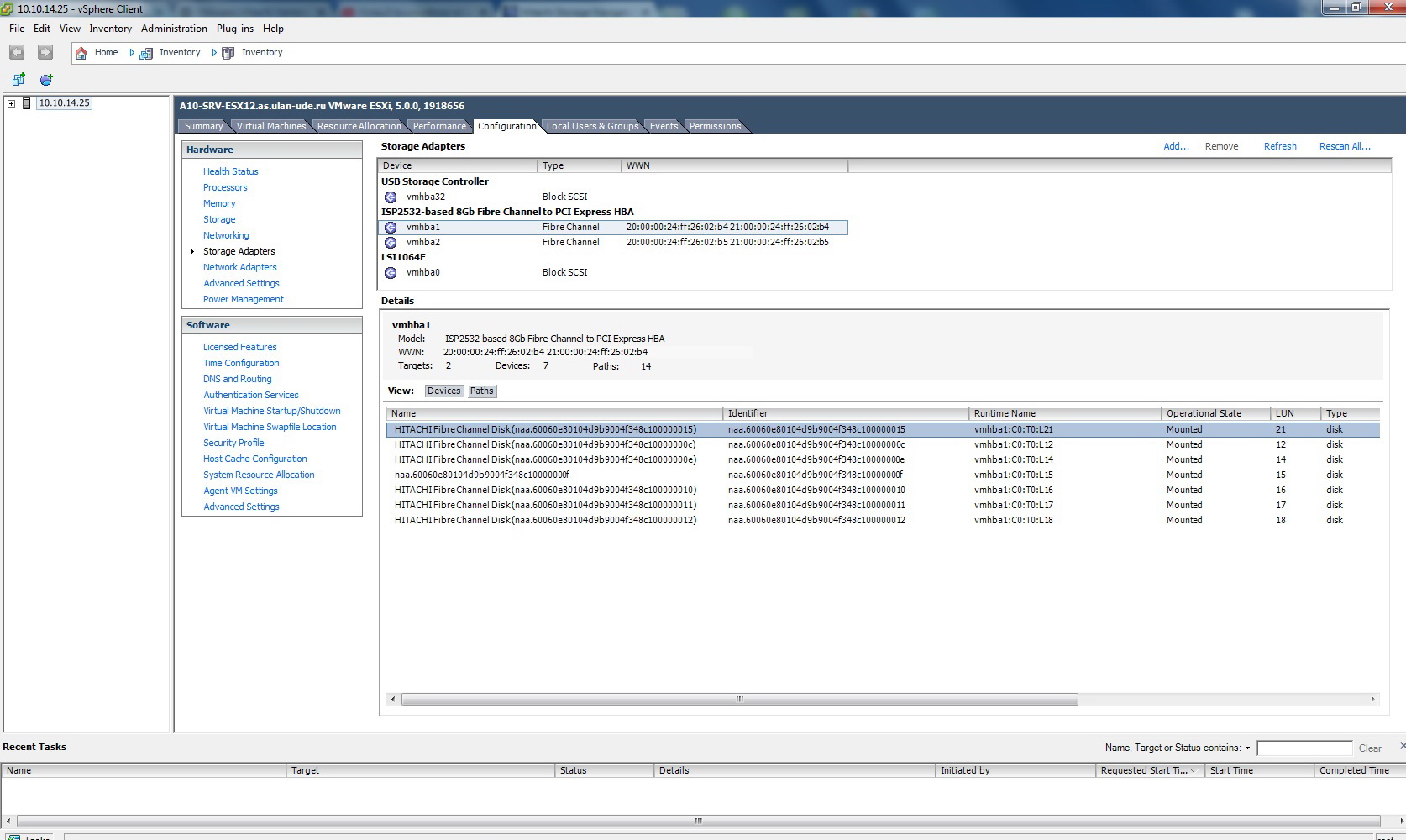This screenshot has width=1406, height=840.
Task: Click the first Inventory breadcrumb icon
Action: click(x=146, y=53)
